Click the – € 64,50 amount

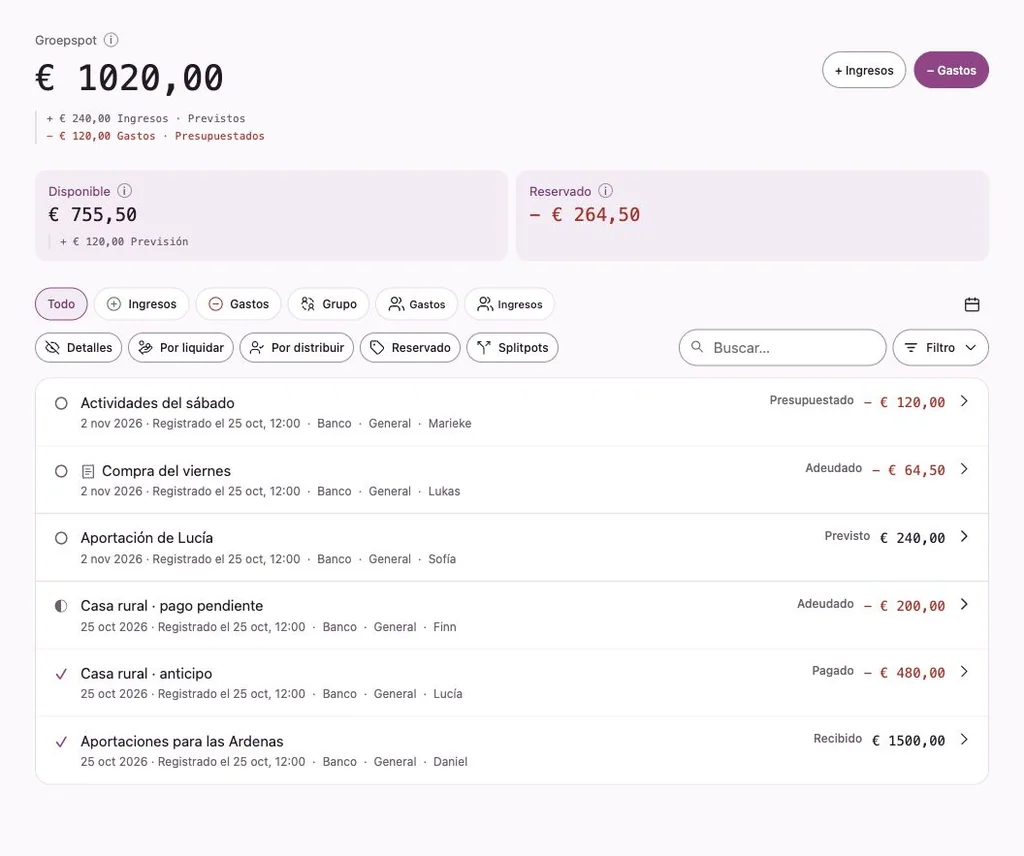908,470
